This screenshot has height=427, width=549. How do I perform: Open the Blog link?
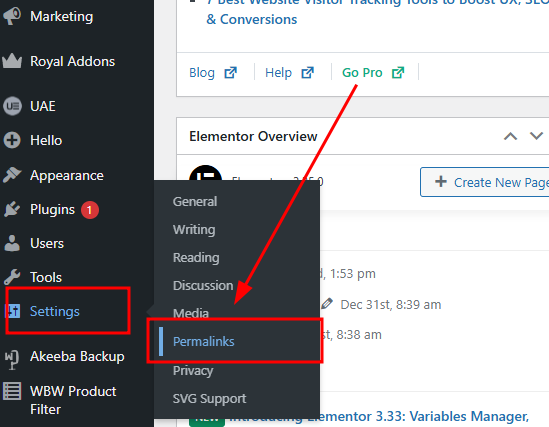[202, 72]
